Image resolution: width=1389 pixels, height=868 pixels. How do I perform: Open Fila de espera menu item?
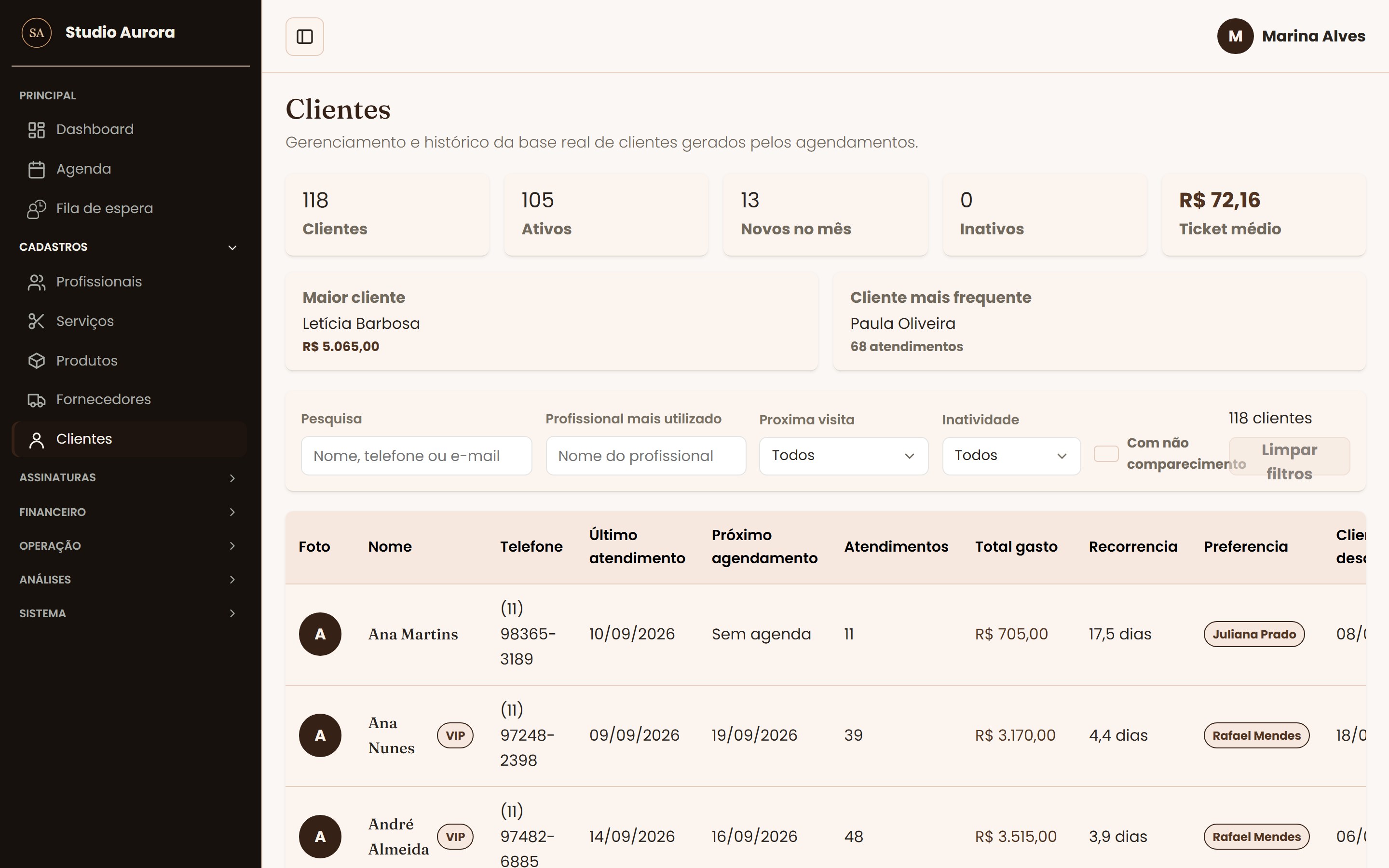[130, 209]
